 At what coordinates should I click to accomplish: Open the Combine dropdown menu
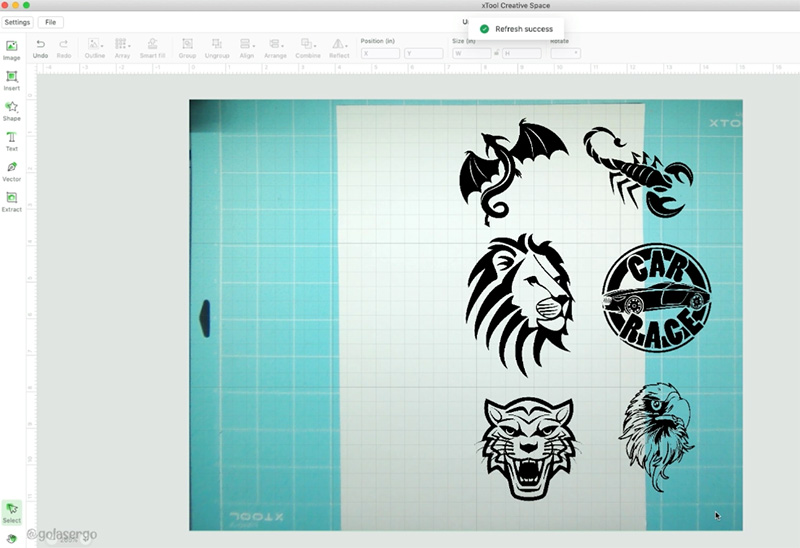[x=308, y=45]
